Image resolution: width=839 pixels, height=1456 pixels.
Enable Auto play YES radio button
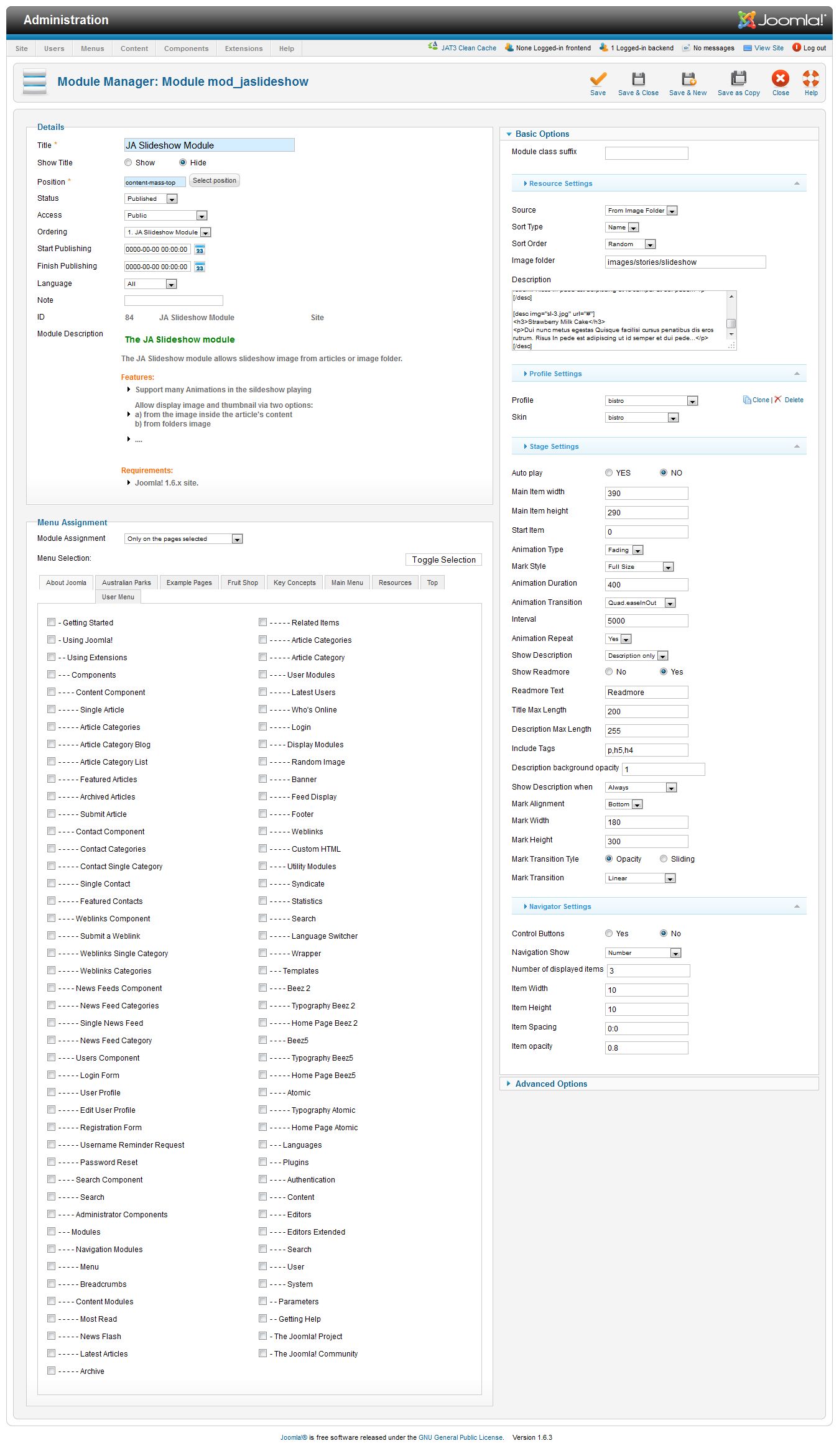pos(609,473)
